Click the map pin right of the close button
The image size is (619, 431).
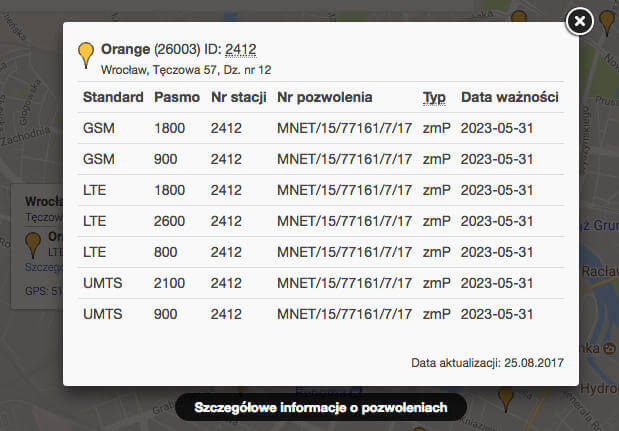607,22
